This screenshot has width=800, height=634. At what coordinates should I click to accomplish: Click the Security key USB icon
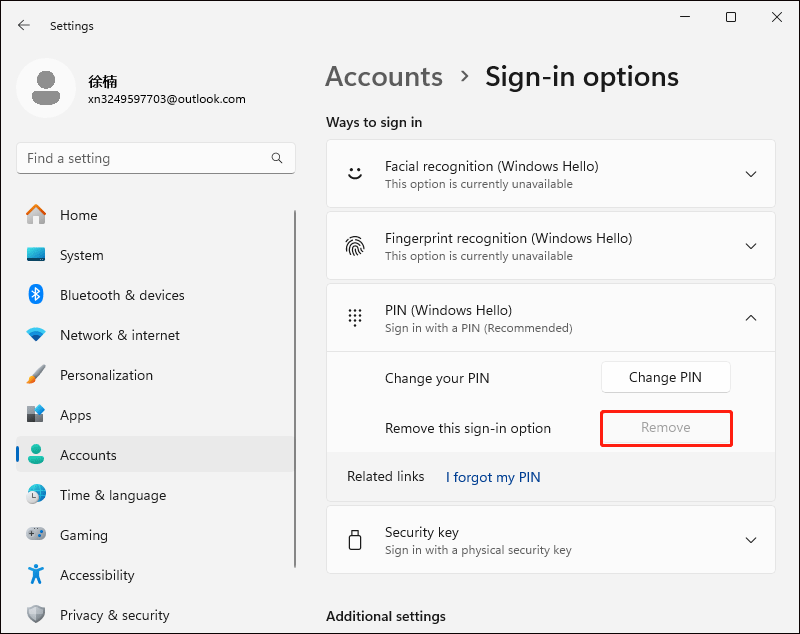pos(355,540)
